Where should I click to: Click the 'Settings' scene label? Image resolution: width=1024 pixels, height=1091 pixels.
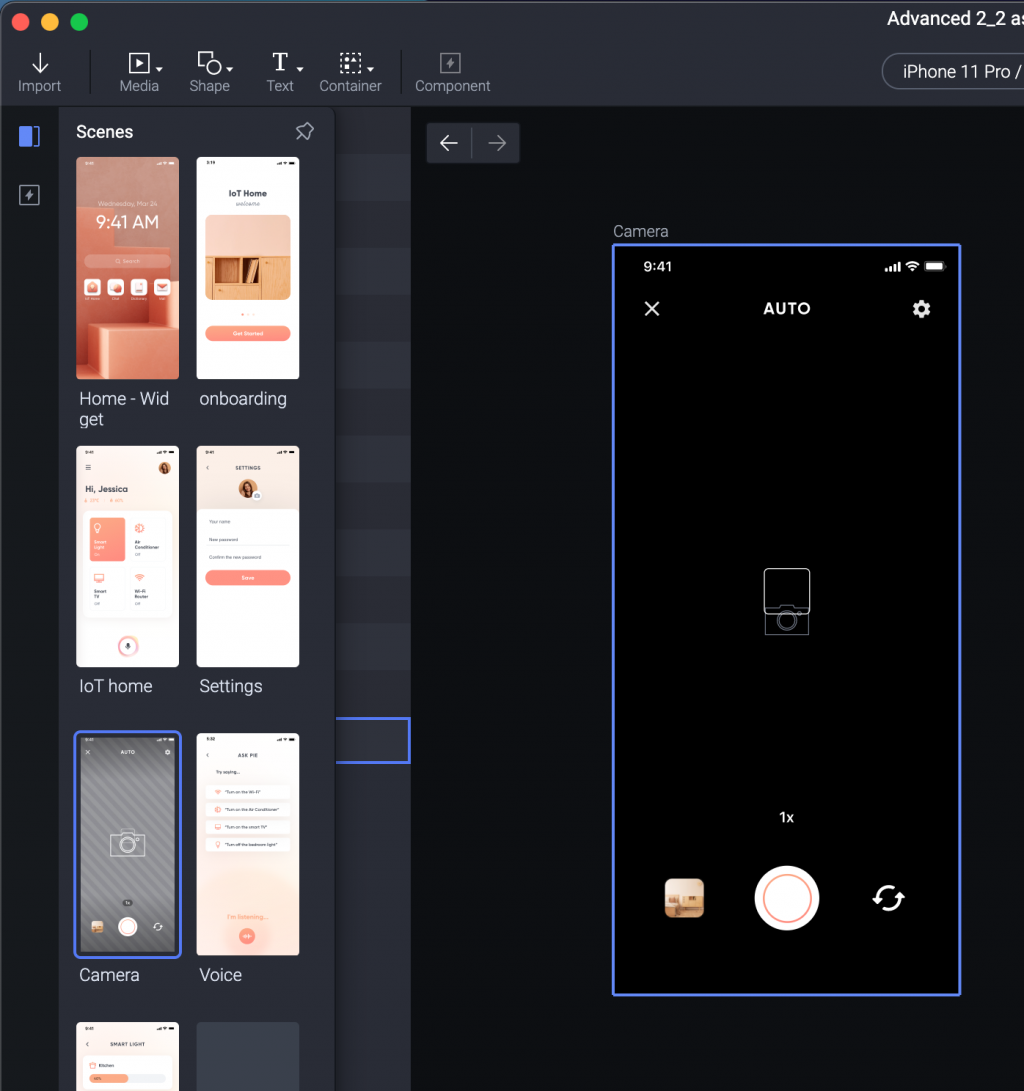[x=231, y=687]
